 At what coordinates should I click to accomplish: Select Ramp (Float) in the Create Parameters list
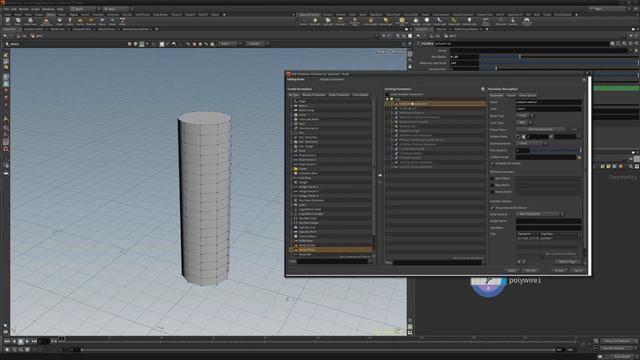[331, 250]
